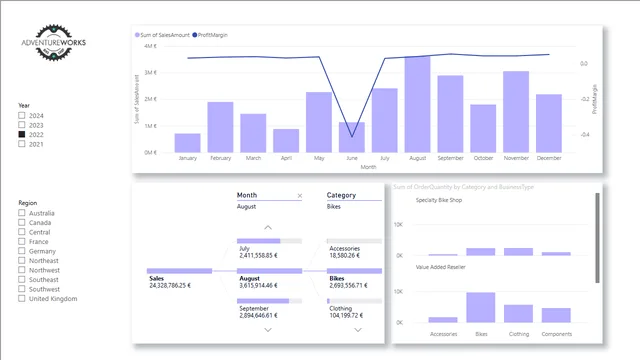Click Value Added Reseller Clothing bar
This screenshot has height=360, width=640.
(x=518, y=313)
